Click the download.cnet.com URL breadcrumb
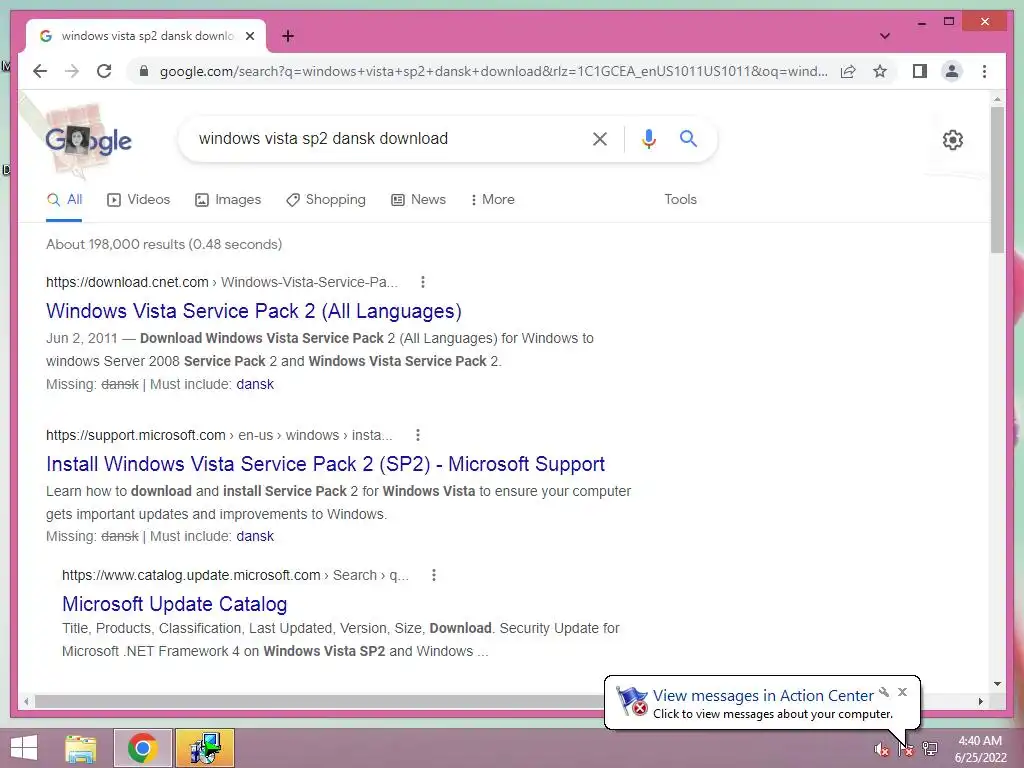1024x768 pixels. [x=222, y=282]
